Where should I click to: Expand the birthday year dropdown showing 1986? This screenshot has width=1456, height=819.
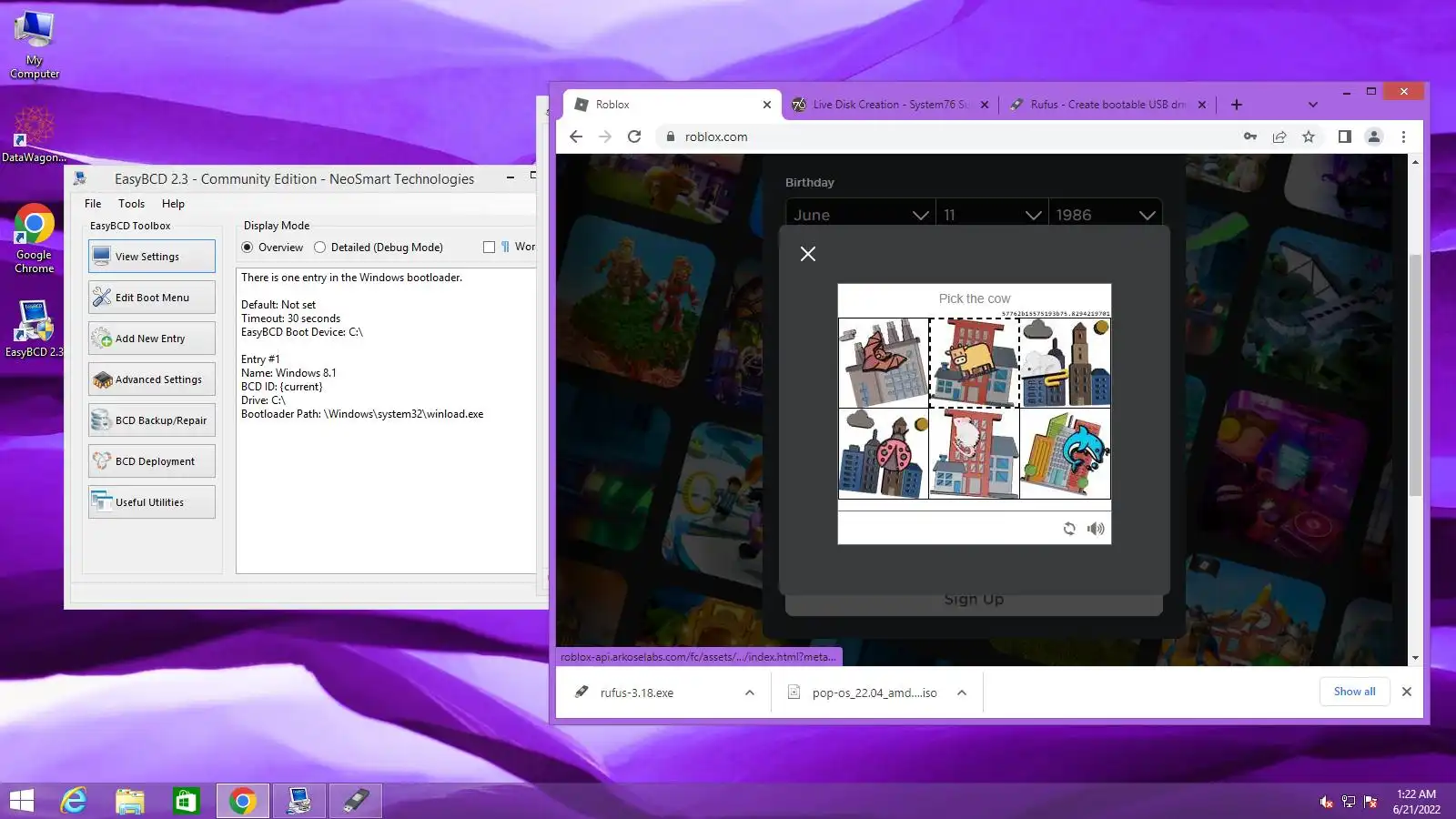[x=1106, y=215]
